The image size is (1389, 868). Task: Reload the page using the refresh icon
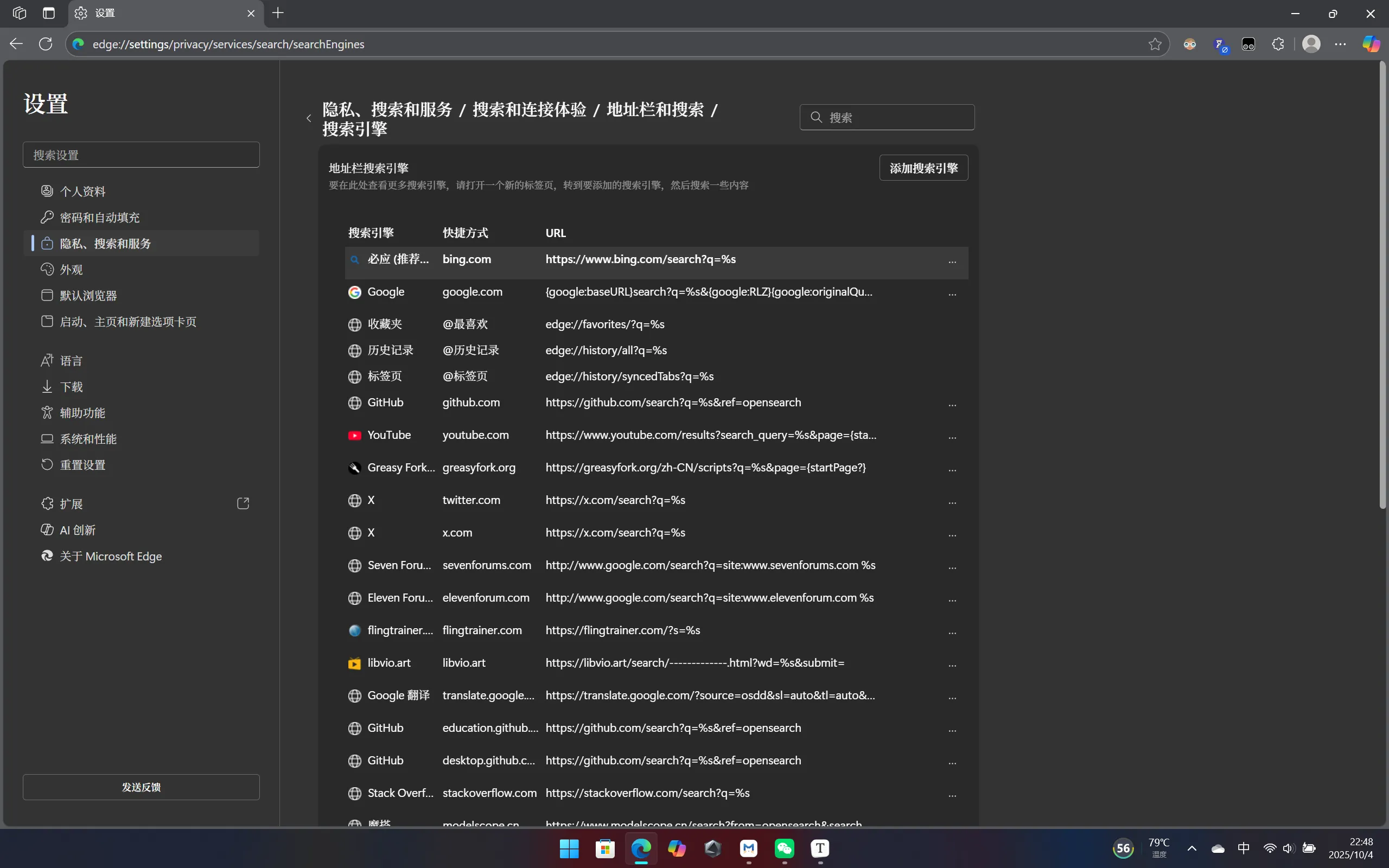click(x=46, y=43)
